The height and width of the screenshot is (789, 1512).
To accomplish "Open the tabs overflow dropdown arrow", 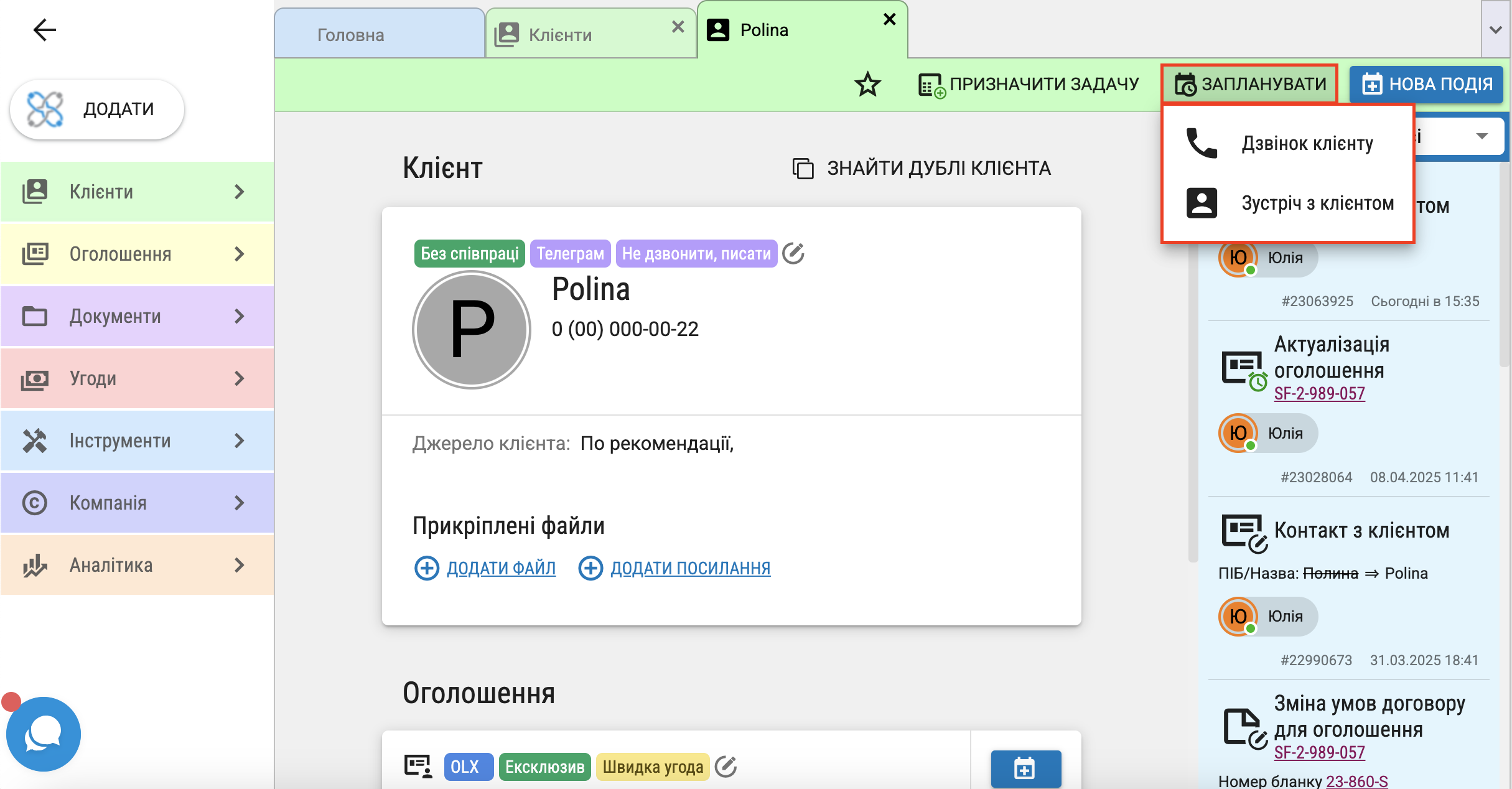I will (1496, 29).
